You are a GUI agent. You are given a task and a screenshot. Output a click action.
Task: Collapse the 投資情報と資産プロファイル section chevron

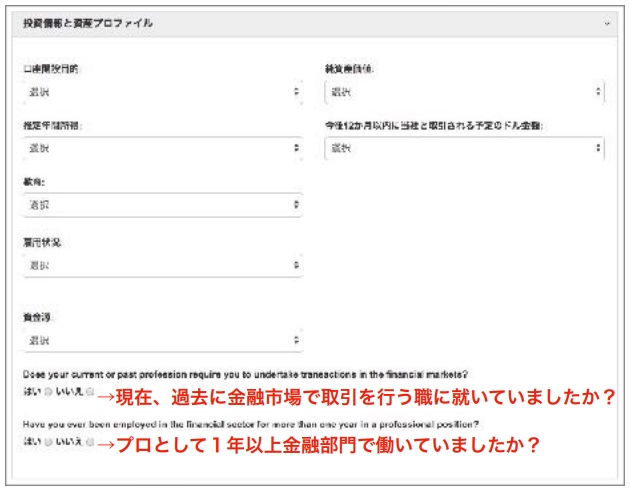coord(607,24)
